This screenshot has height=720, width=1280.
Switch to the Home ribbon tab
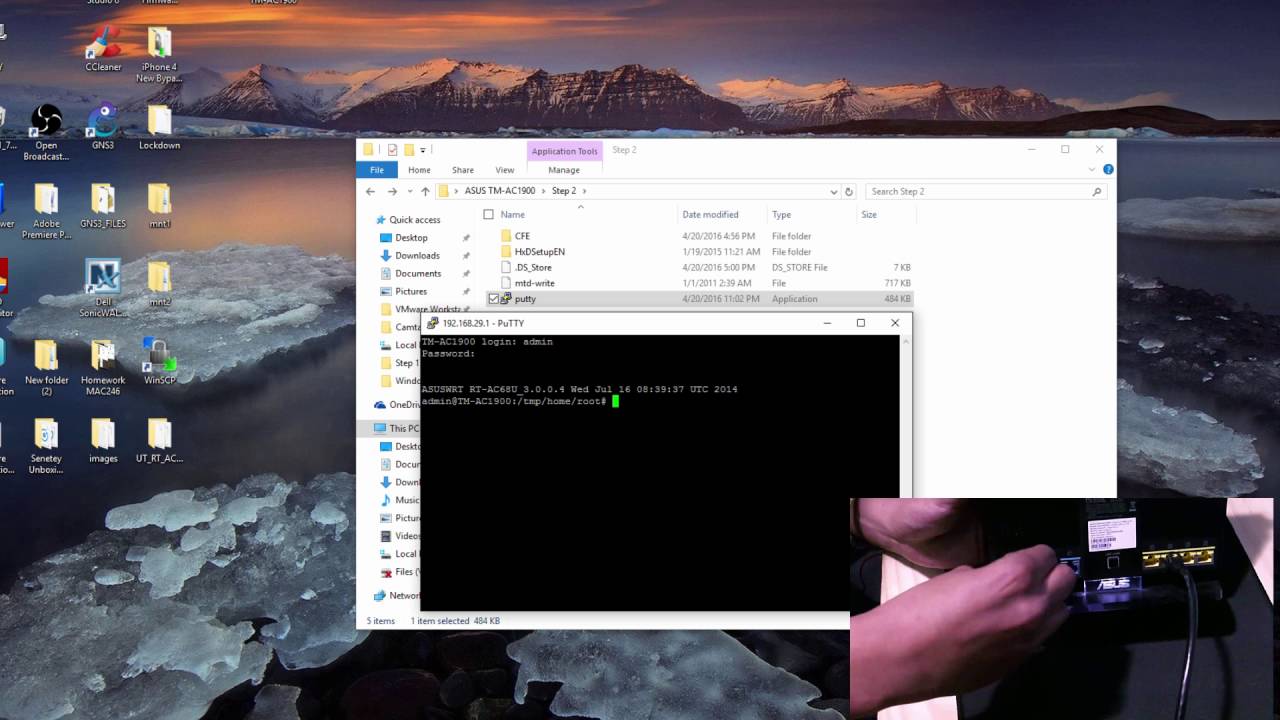(x=419, y=170)
